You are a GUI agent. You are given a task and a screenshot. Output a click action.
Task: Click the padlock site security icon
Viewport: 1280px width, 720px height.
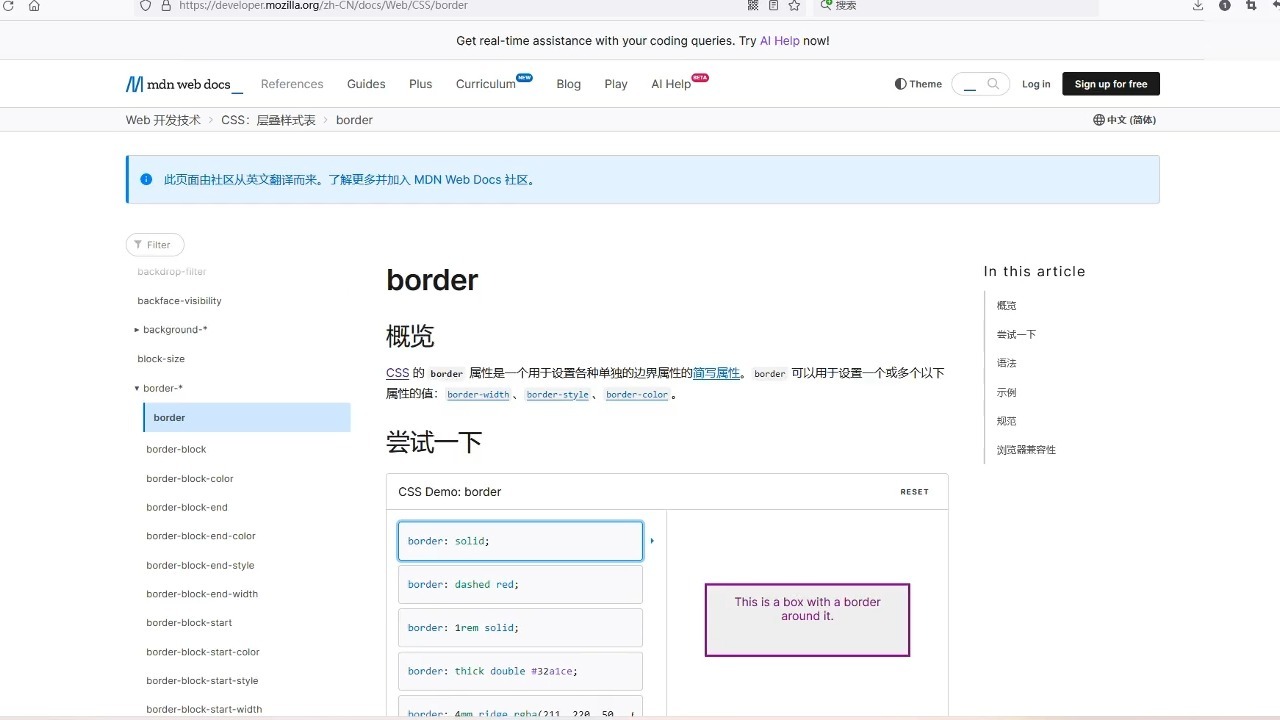tap(166, 6)
